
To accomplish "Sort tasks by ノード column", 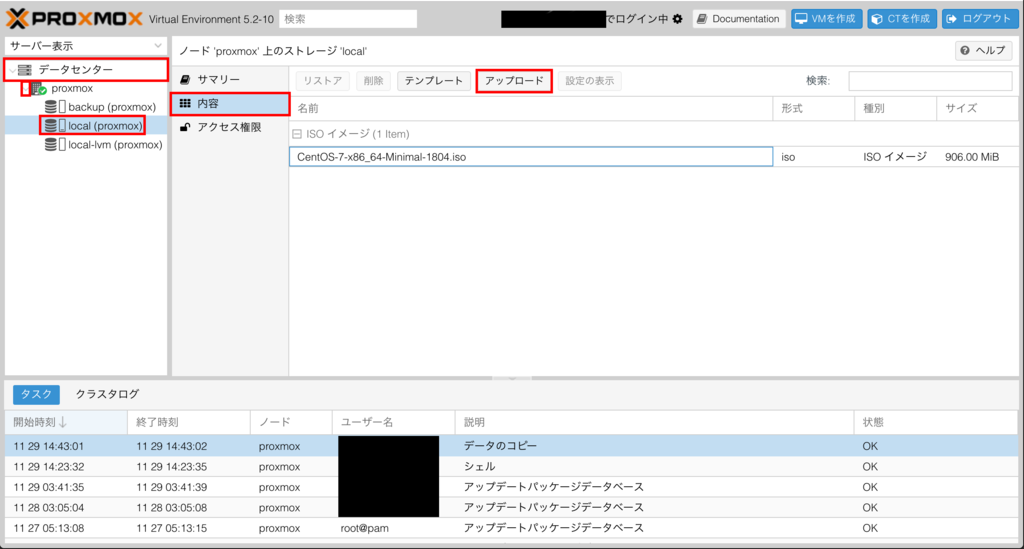I will 291,422.
